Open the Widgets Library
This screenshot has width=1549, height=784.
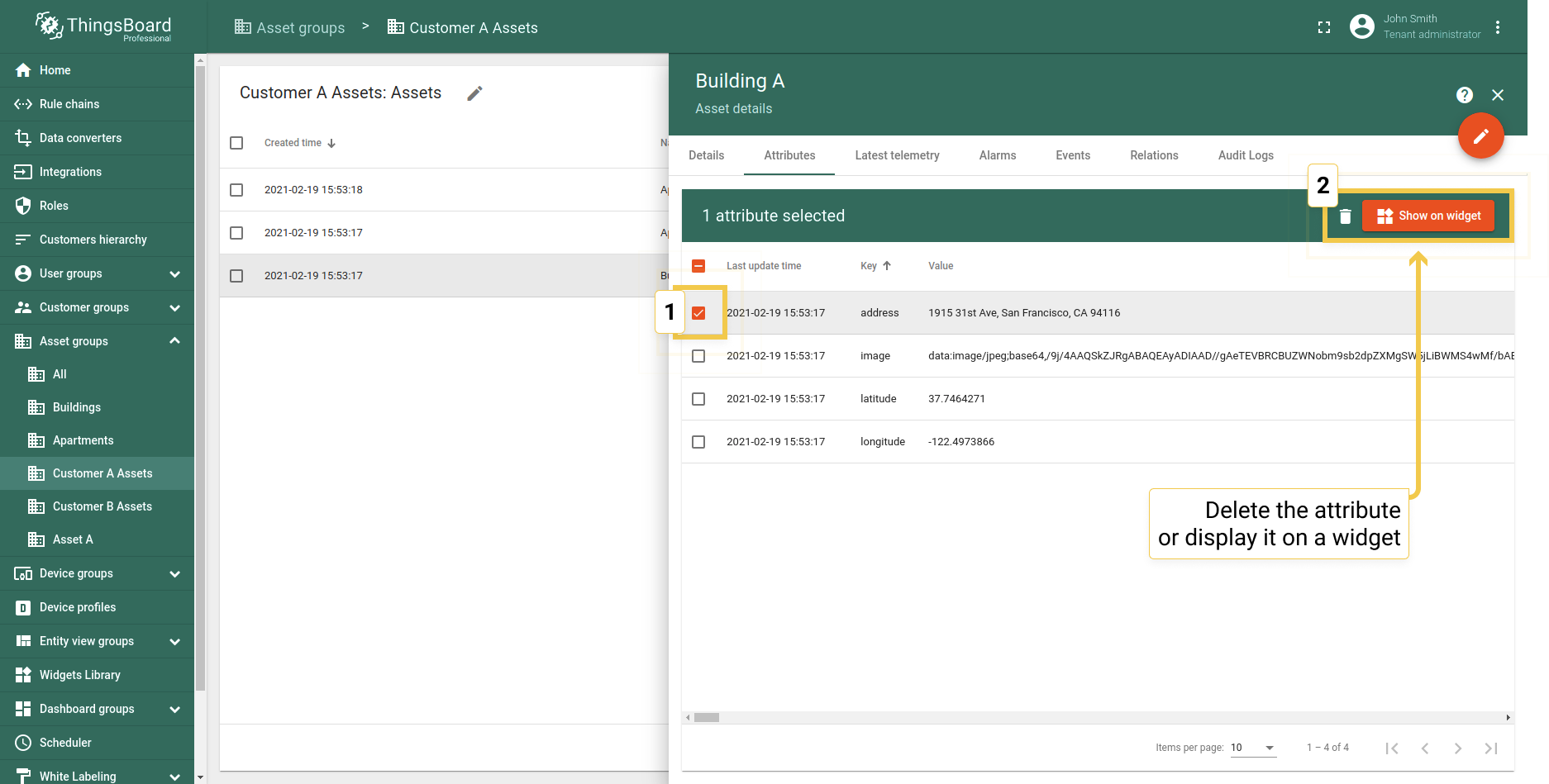(97, 675)
